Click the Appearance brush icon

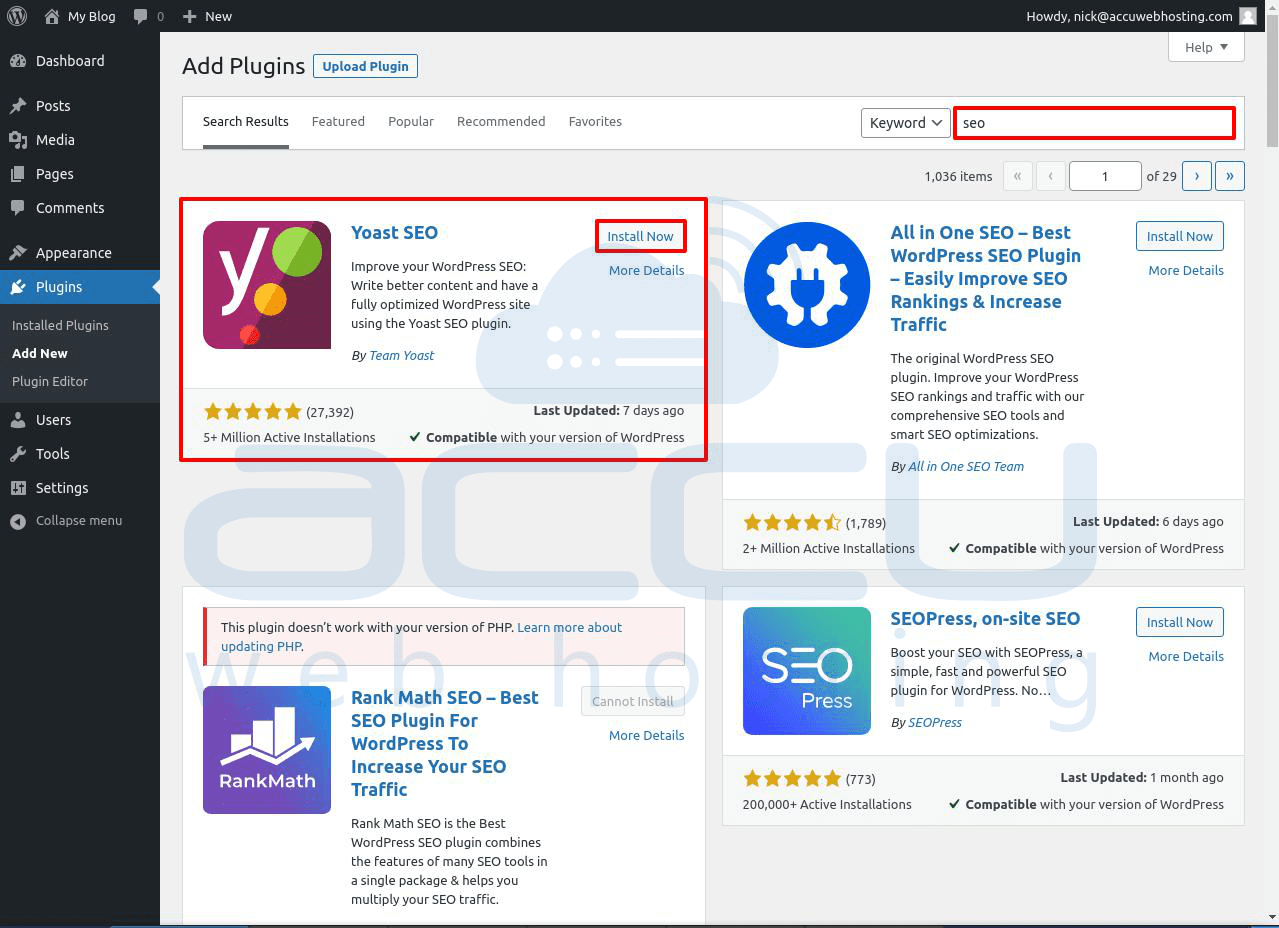18,253
